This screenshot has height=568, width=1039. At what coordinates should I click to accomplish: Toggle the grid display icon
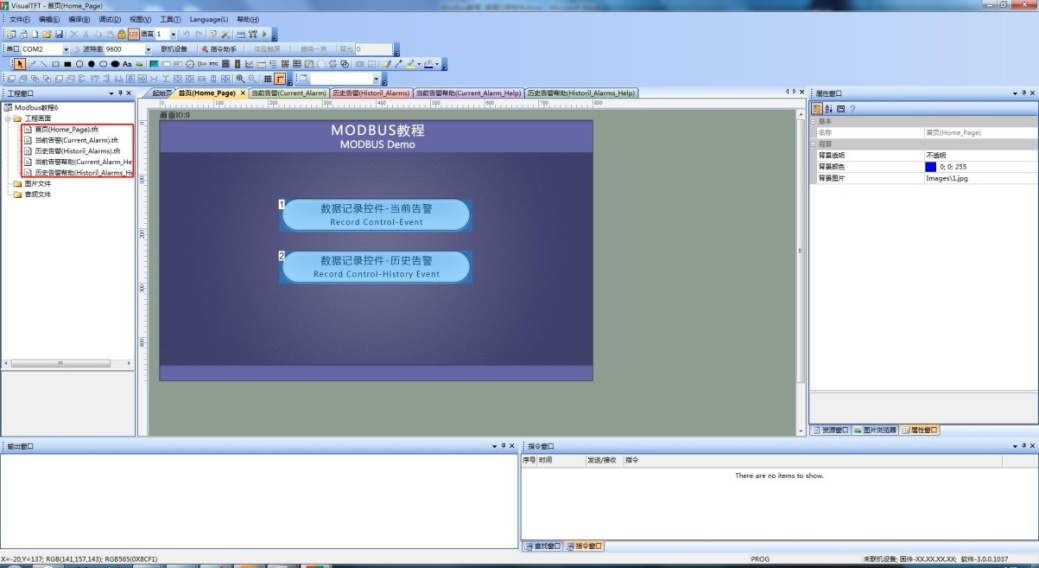pos(268,79)
